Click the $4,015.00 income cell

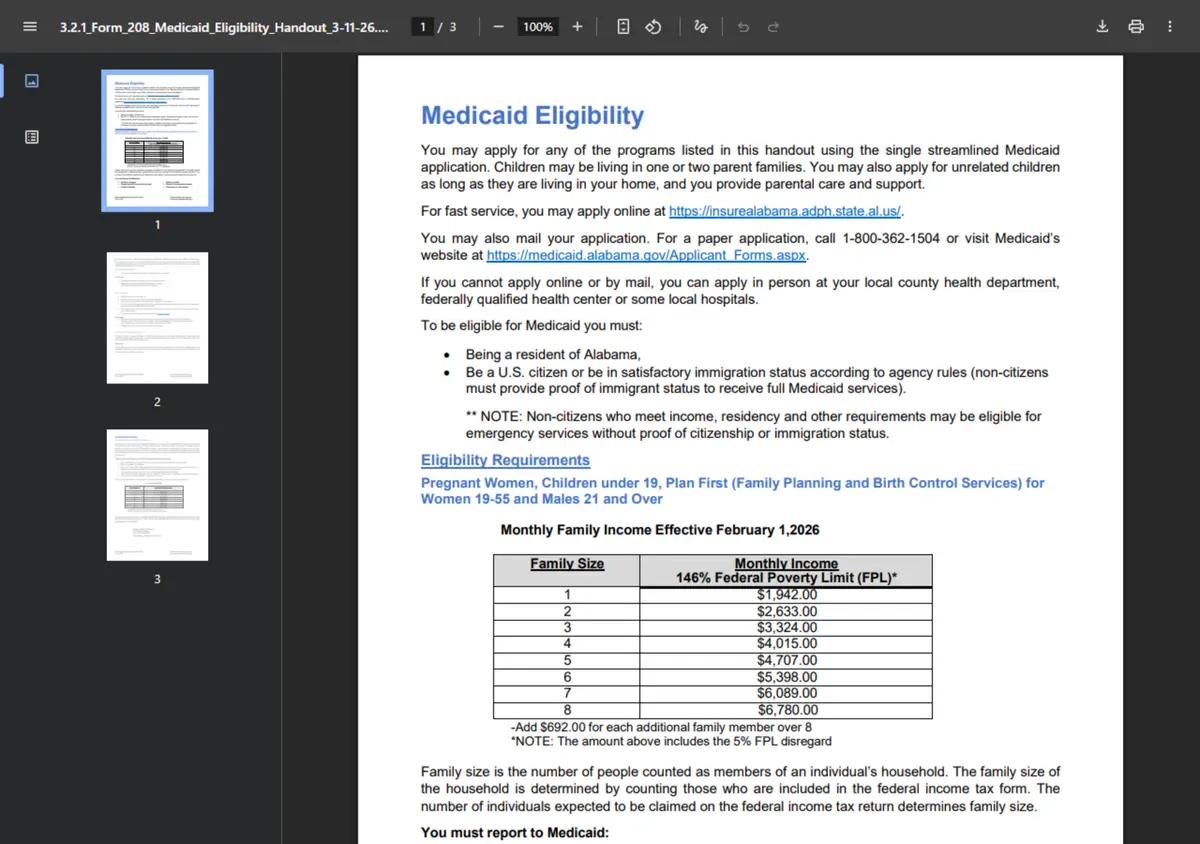click(786, 643)
